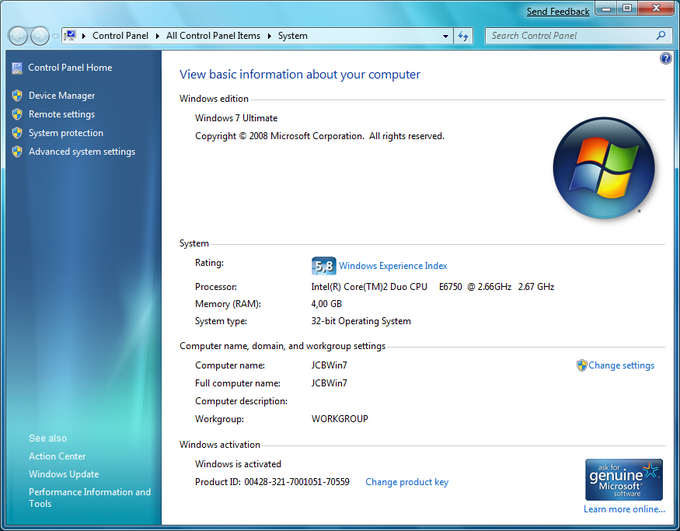Open Windows Update under See also
Screen dimensions: 680x531
pyautogui.click(x=64, y=474)
